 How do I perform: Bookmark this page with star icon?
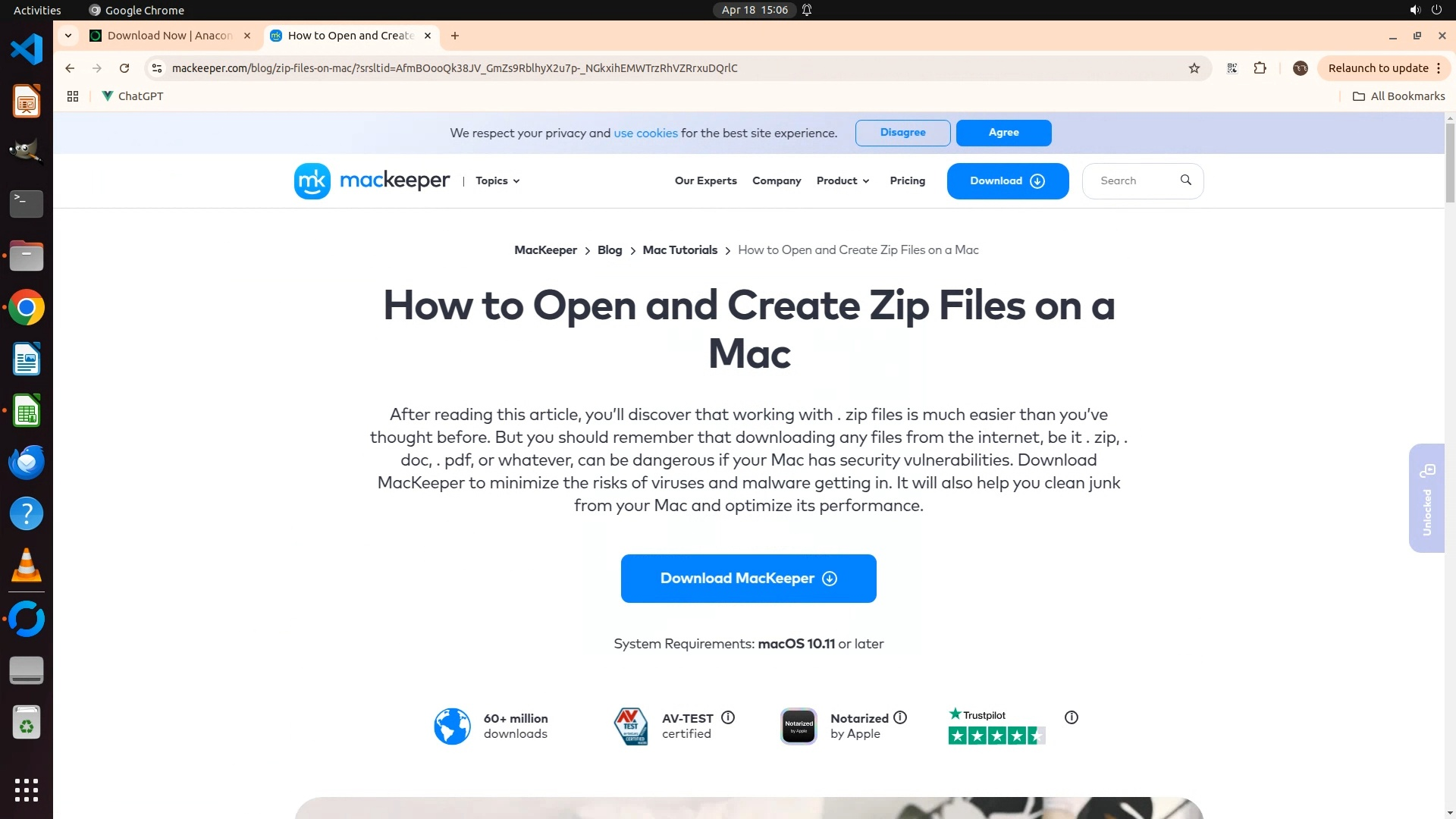1194,68
